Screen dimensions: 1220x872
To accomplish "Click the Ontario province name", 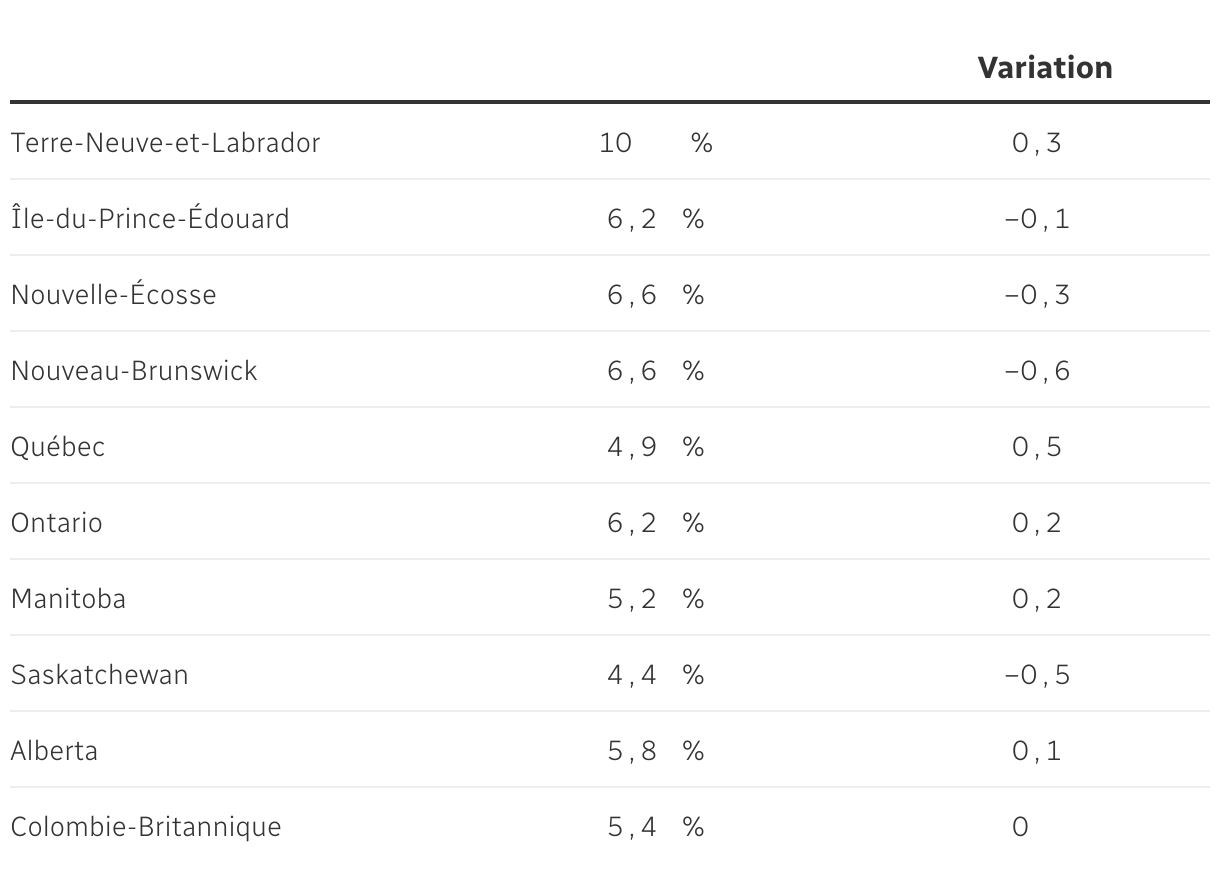I will 57,523.
